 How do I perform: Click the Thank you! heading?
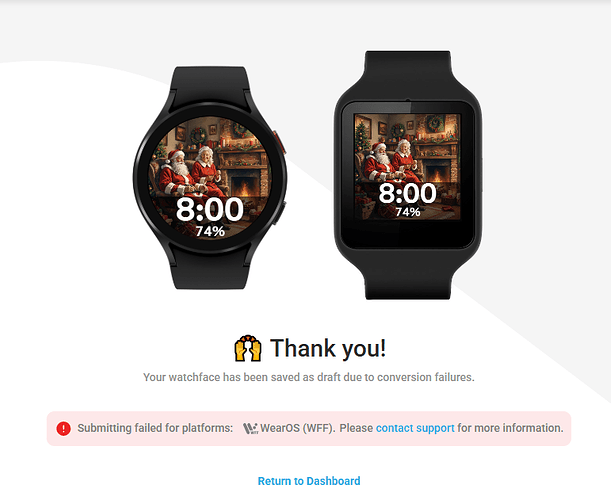(x=328, y=348)
